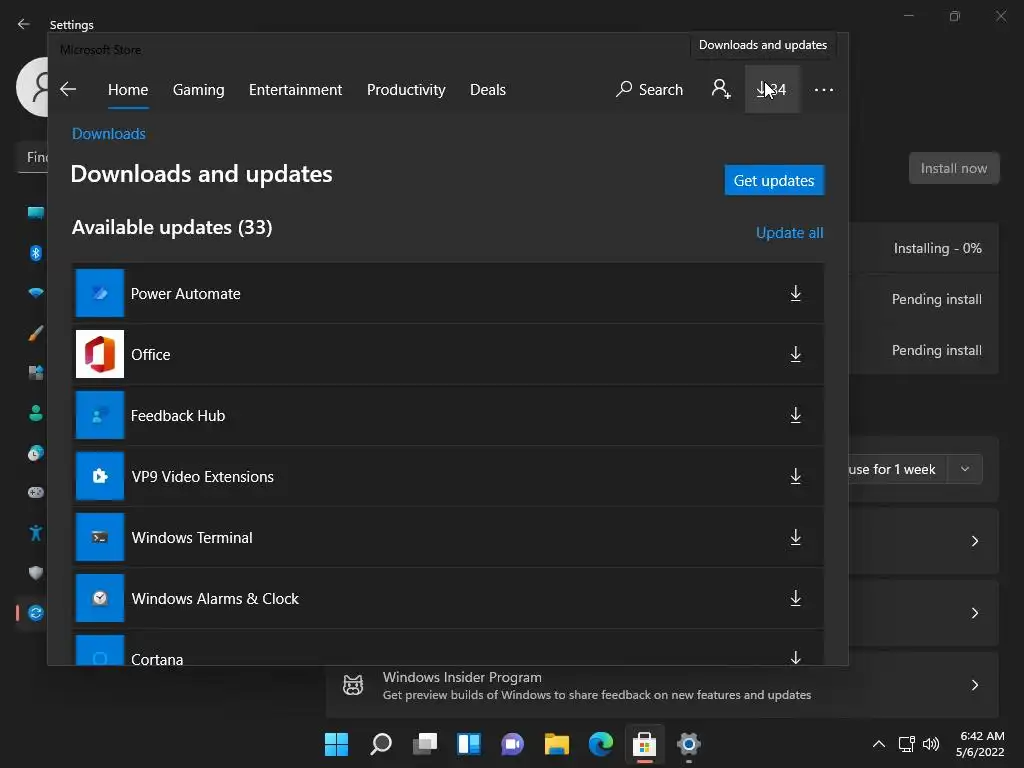Viewport: 1024px width, 768px height.
Task: Click Install now in Settings
Action: (x=953, y=168)
